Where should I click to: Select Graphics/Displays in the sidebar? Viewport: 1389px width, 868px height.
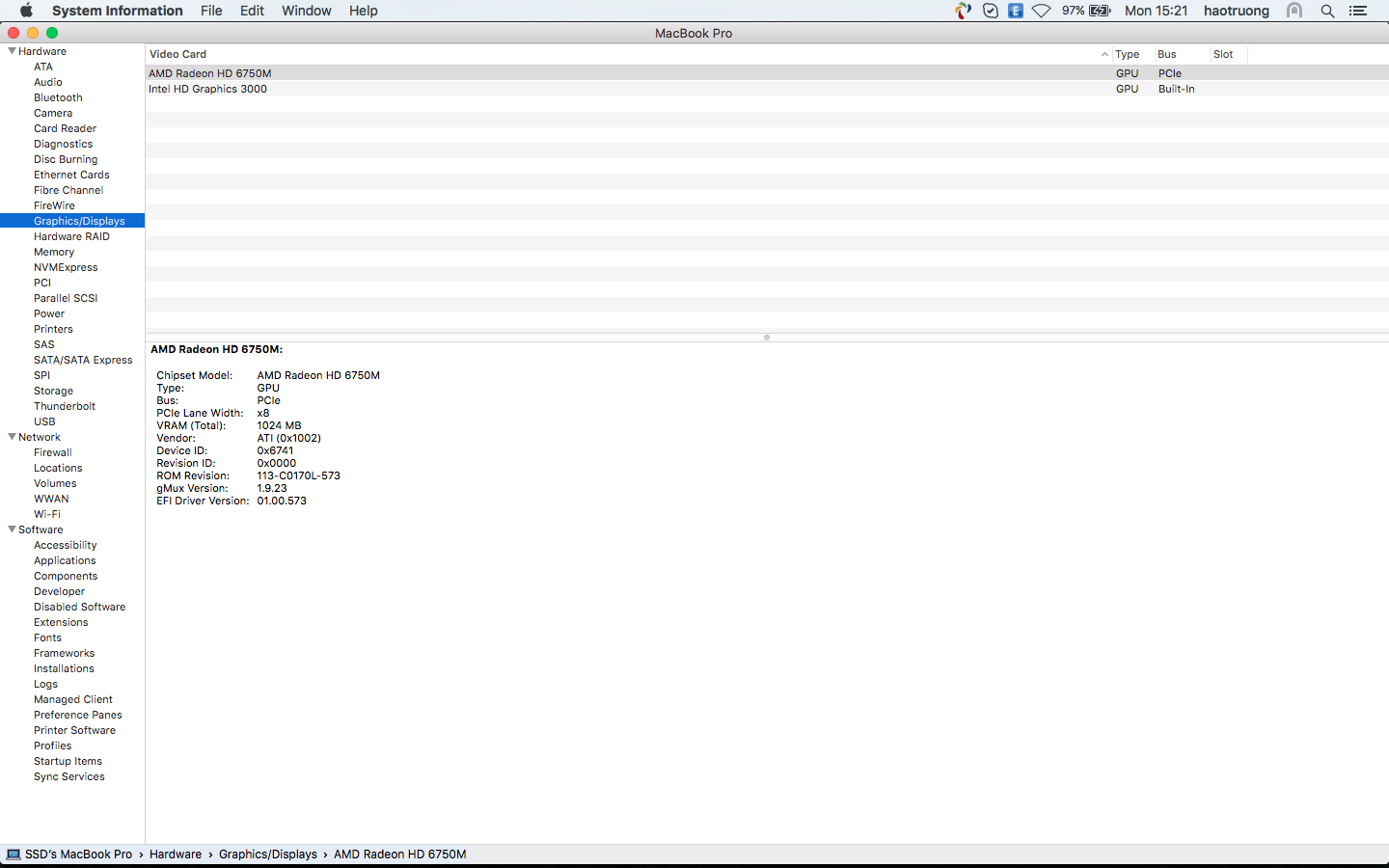click(x=72, y=221)
